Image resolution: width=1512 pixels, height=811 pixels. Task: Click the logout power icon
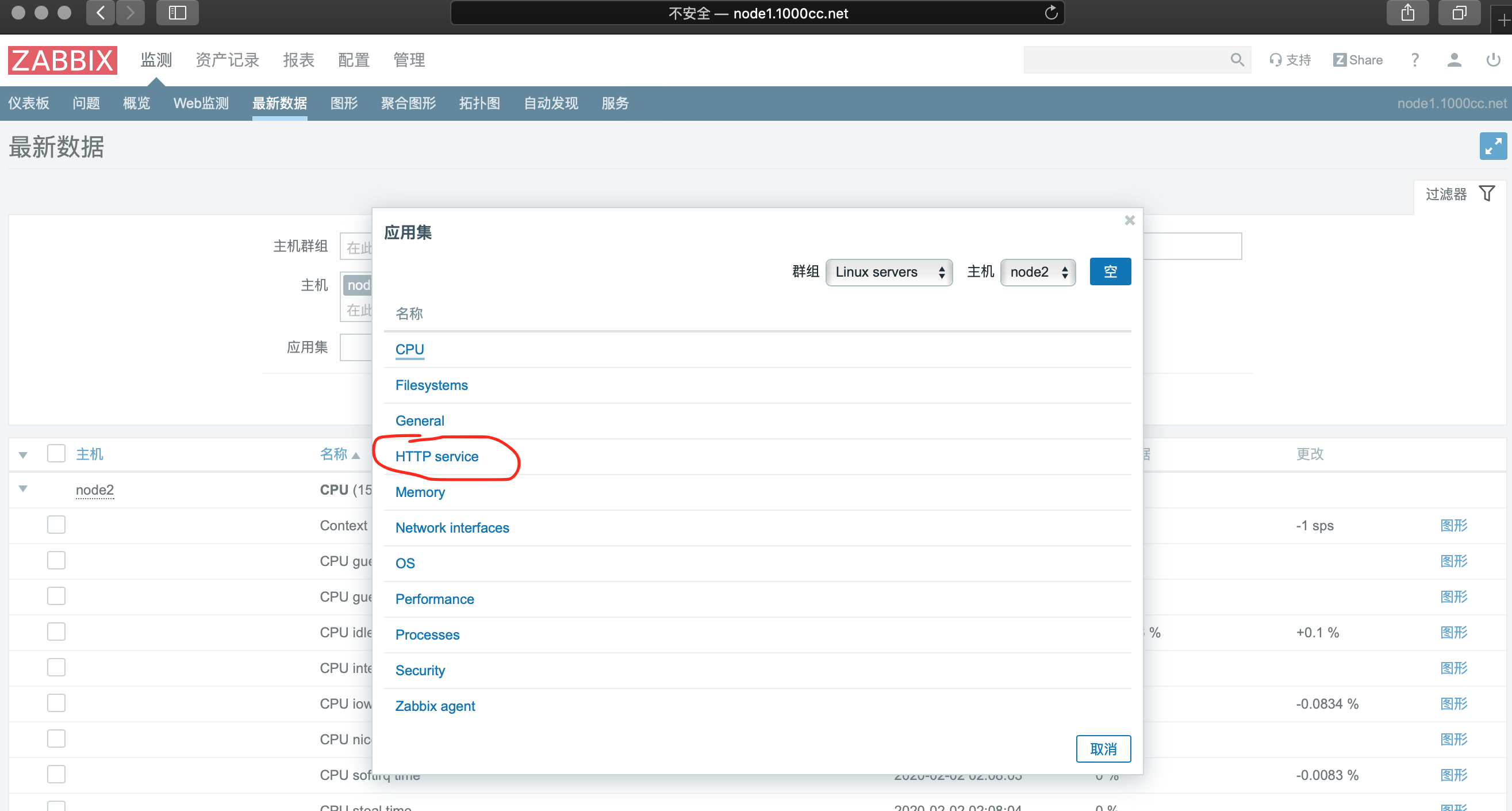(1492, 60)
